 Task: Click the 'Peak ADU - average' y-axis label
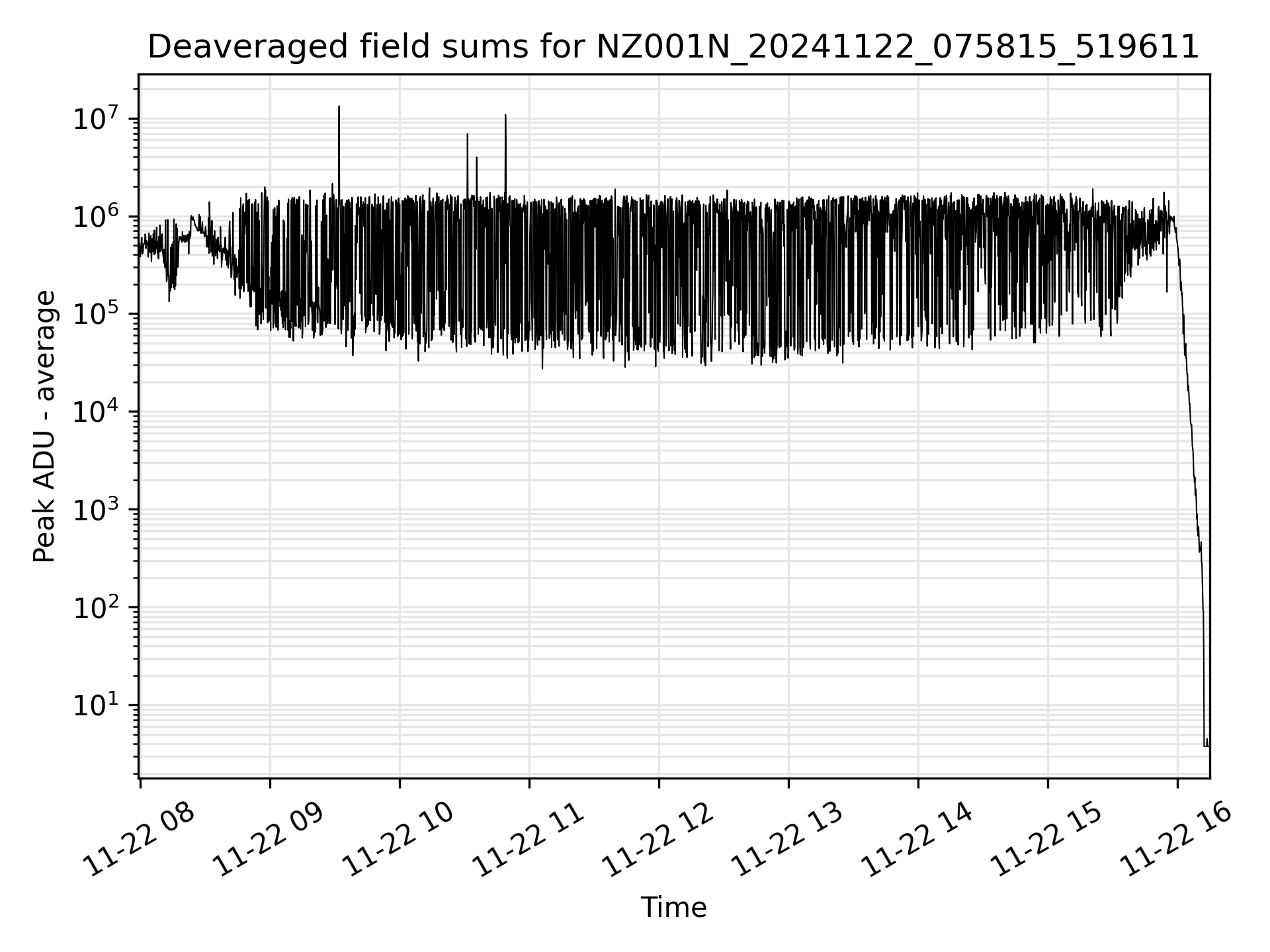[x=45, y=426]
